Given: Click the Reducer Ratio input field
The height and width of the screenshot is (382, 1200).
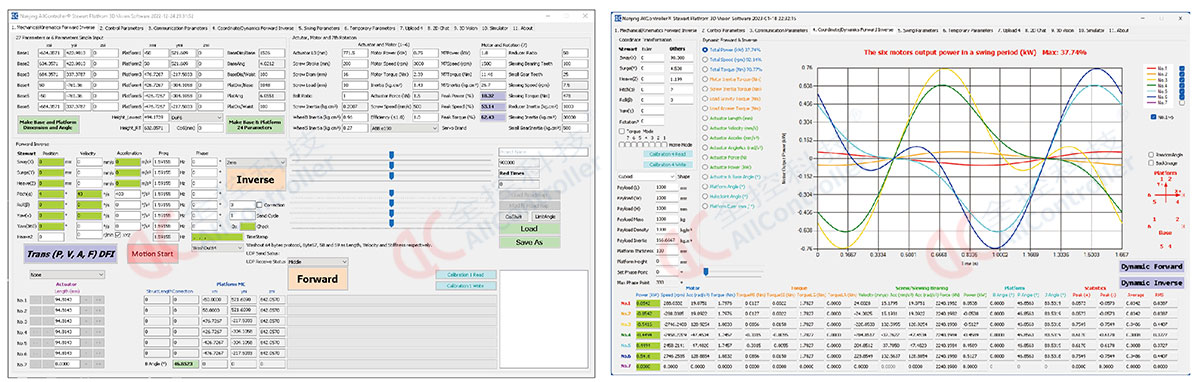Looking at the screenshot, I should [574, 53].
